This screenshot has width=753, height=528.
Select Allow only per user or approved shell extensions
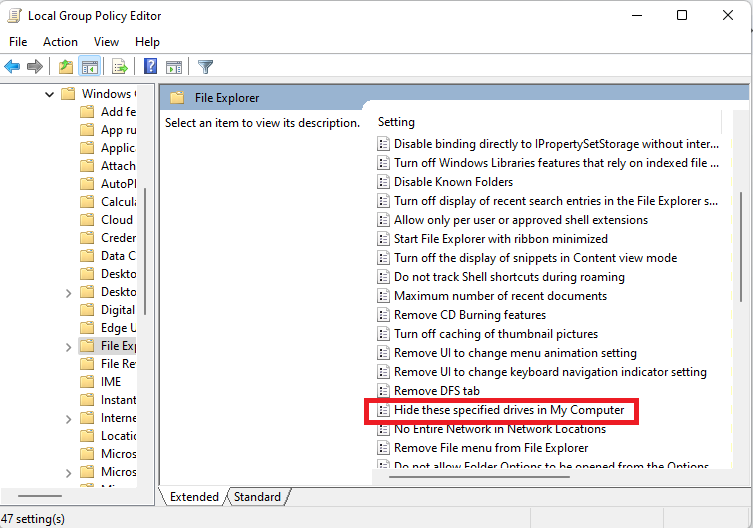point(521,220)
